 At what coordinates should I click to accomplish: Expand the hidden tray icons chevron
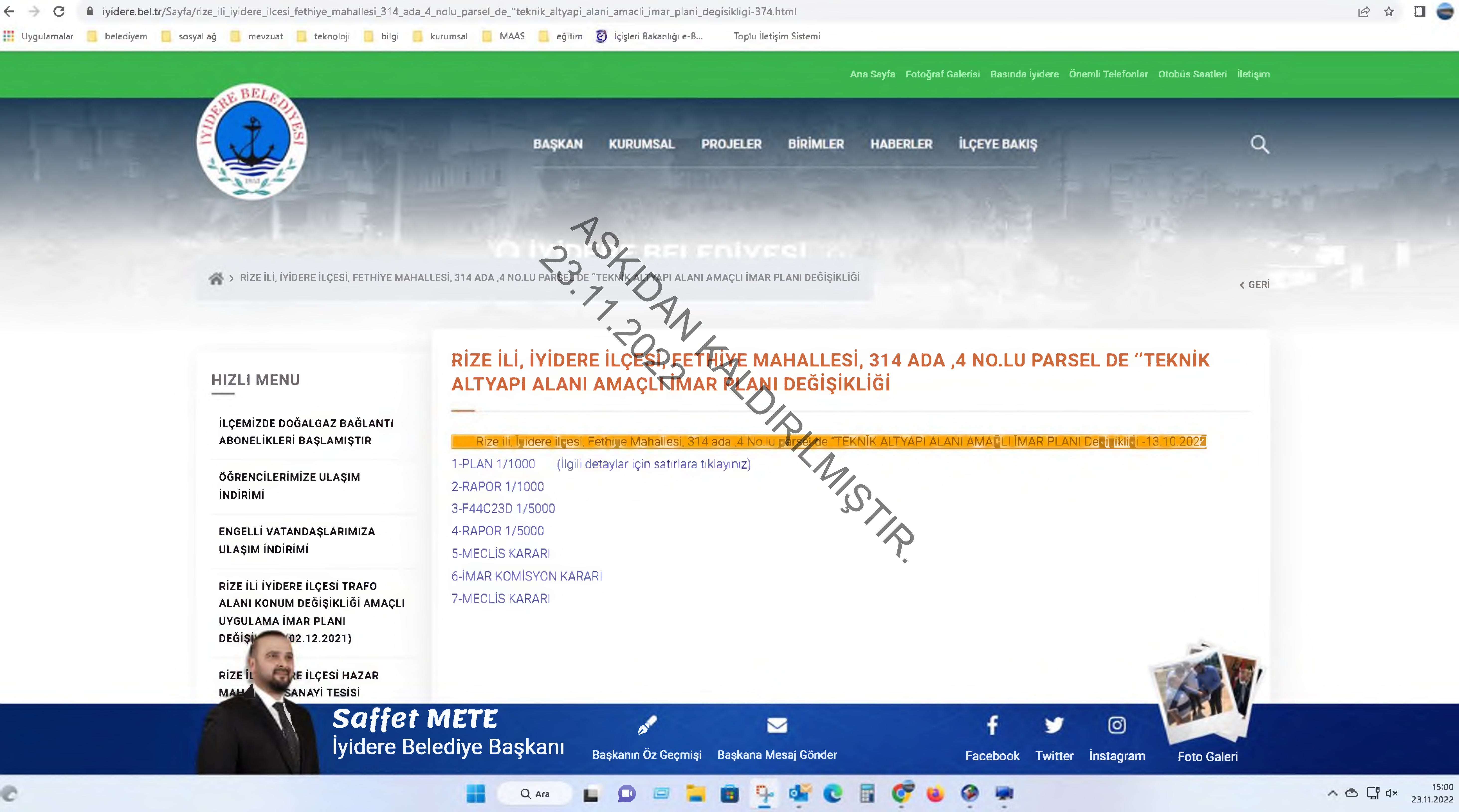coord(1333,793)
